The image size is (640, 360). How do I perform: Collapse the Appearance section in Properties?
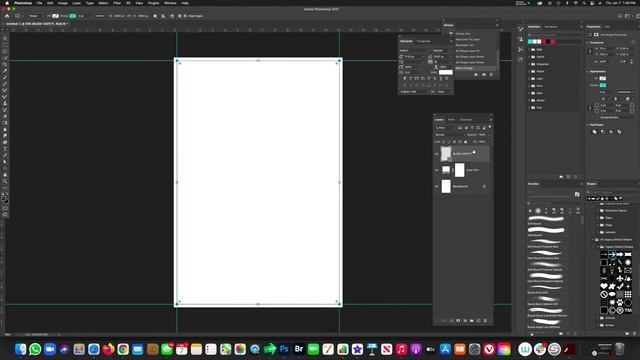coord(588,71)
